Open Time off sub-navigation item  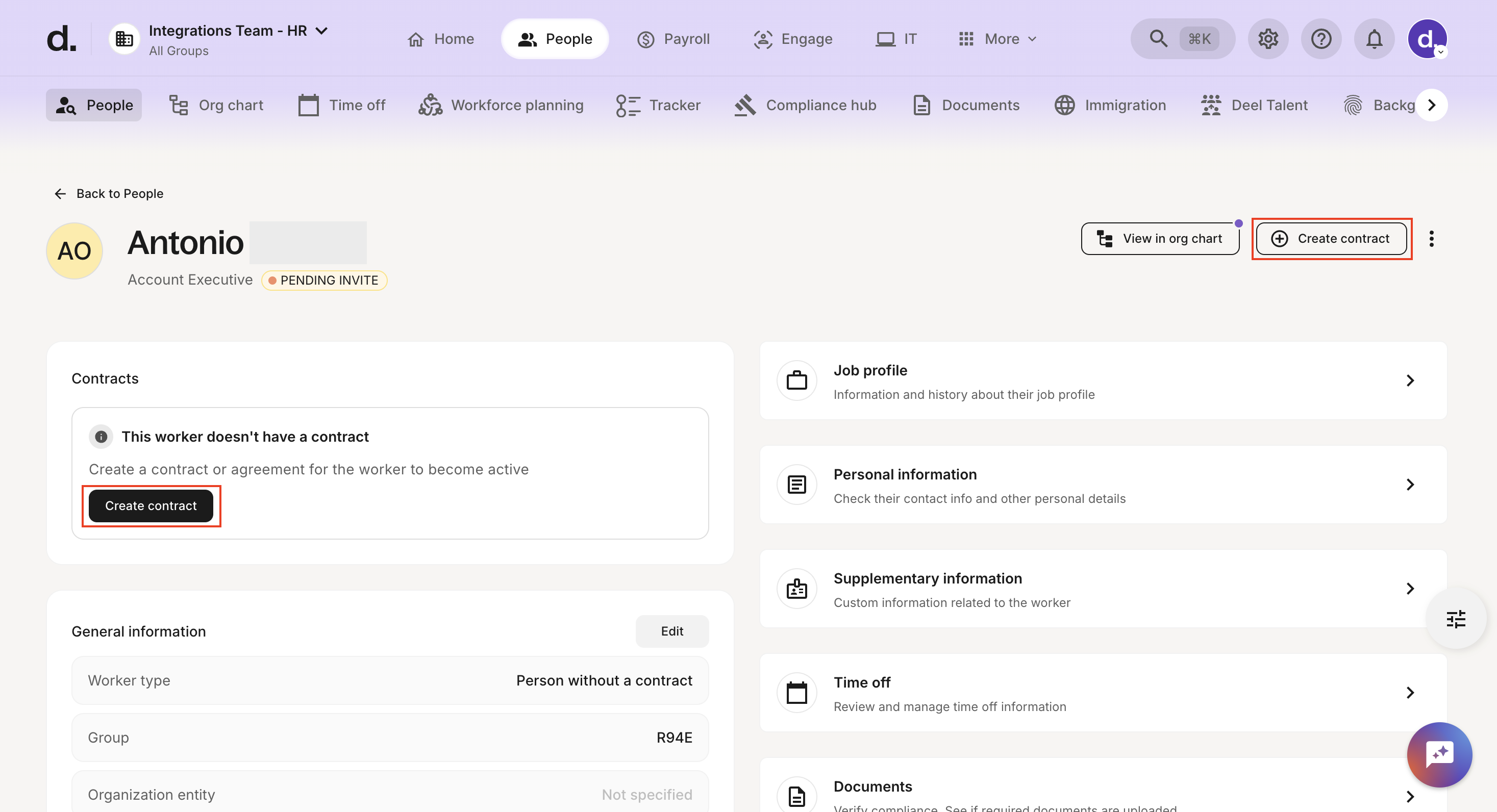pyautogui.click(x=342, y=105)
